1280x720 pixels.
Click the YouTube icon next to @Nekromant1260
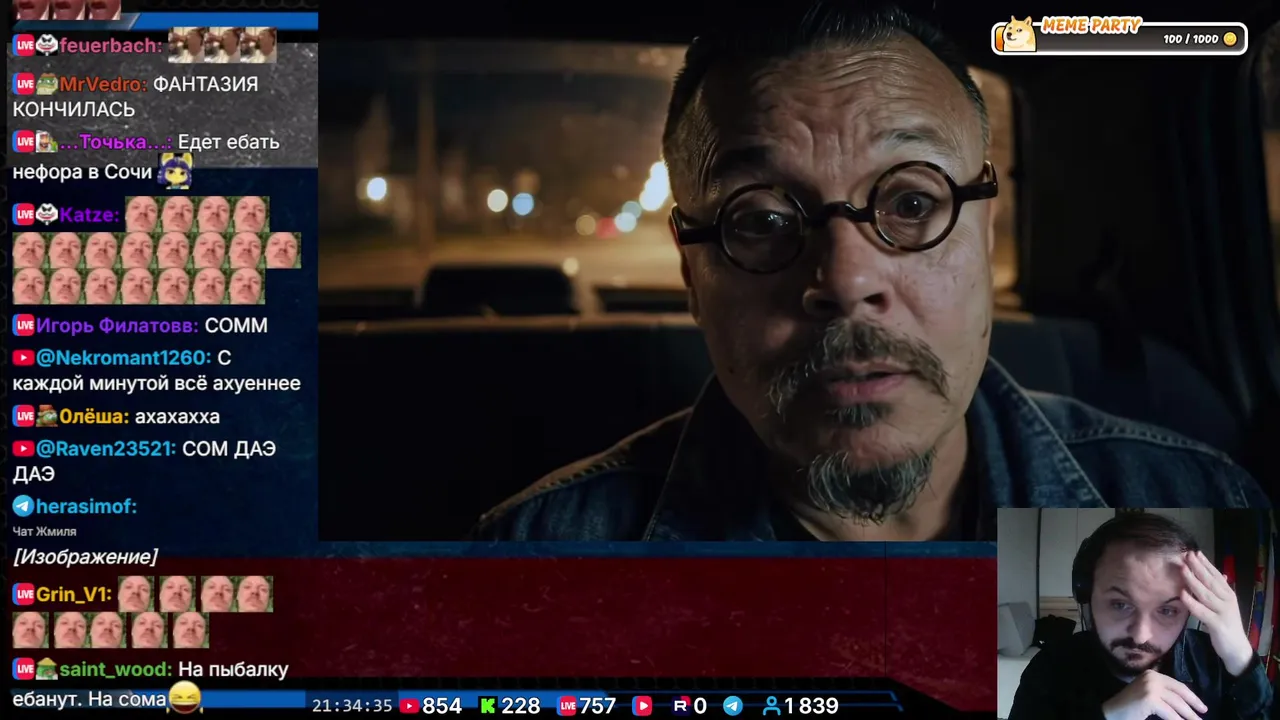(24, 358)
